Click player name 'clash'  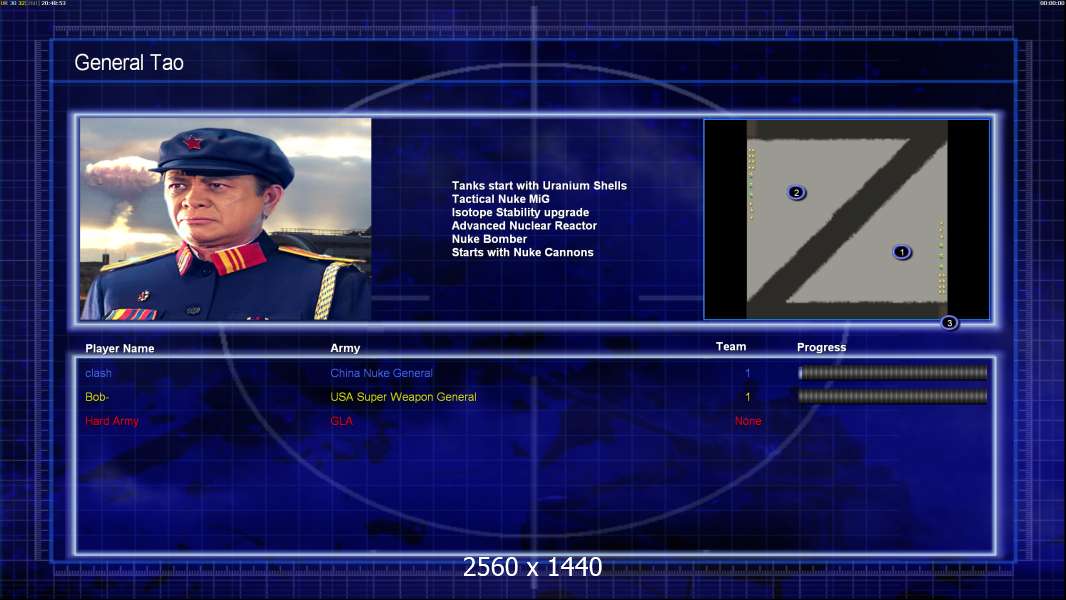click(x=99, y=373)
